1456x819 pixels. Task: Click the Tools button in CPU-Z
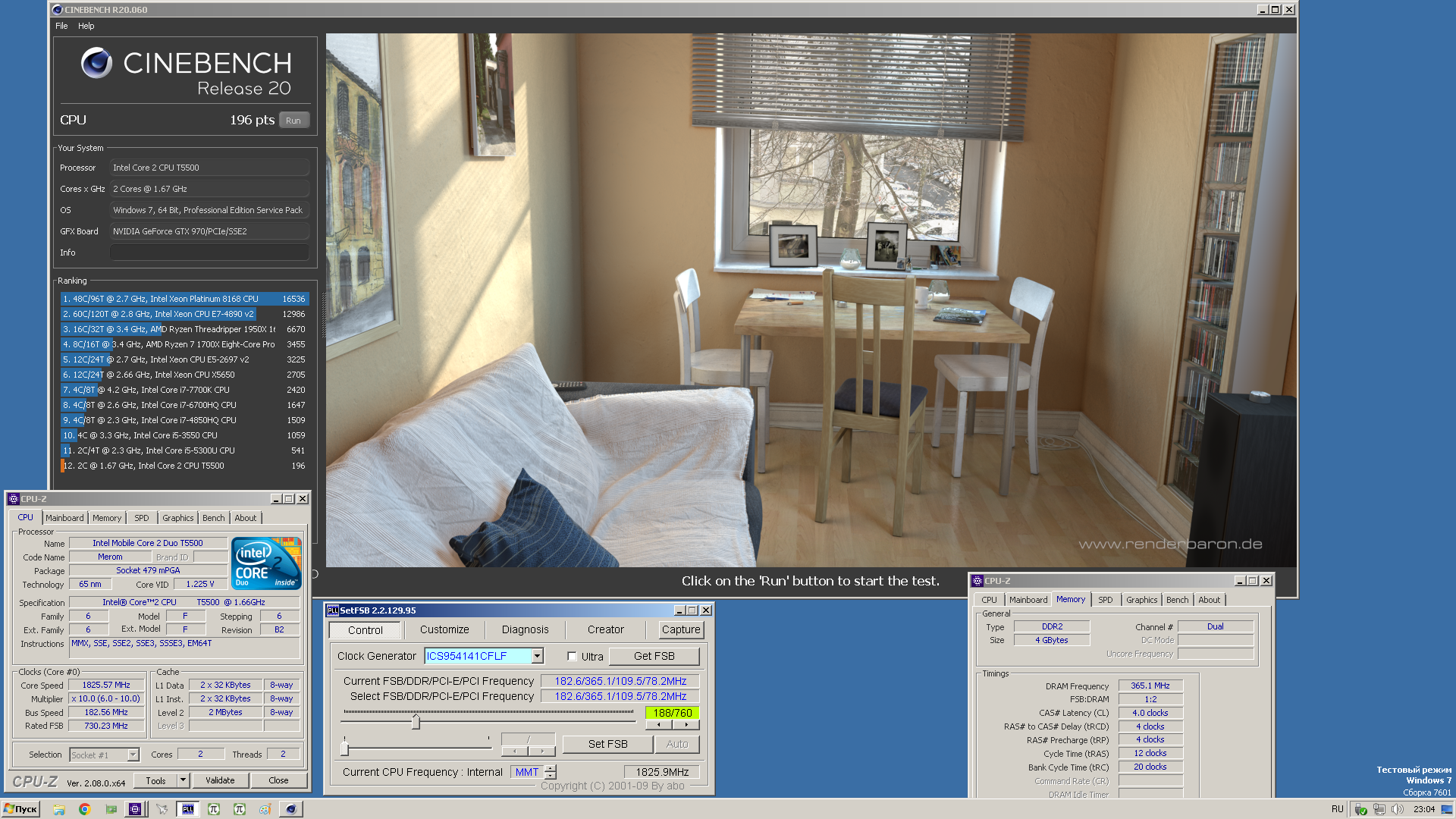156,780
